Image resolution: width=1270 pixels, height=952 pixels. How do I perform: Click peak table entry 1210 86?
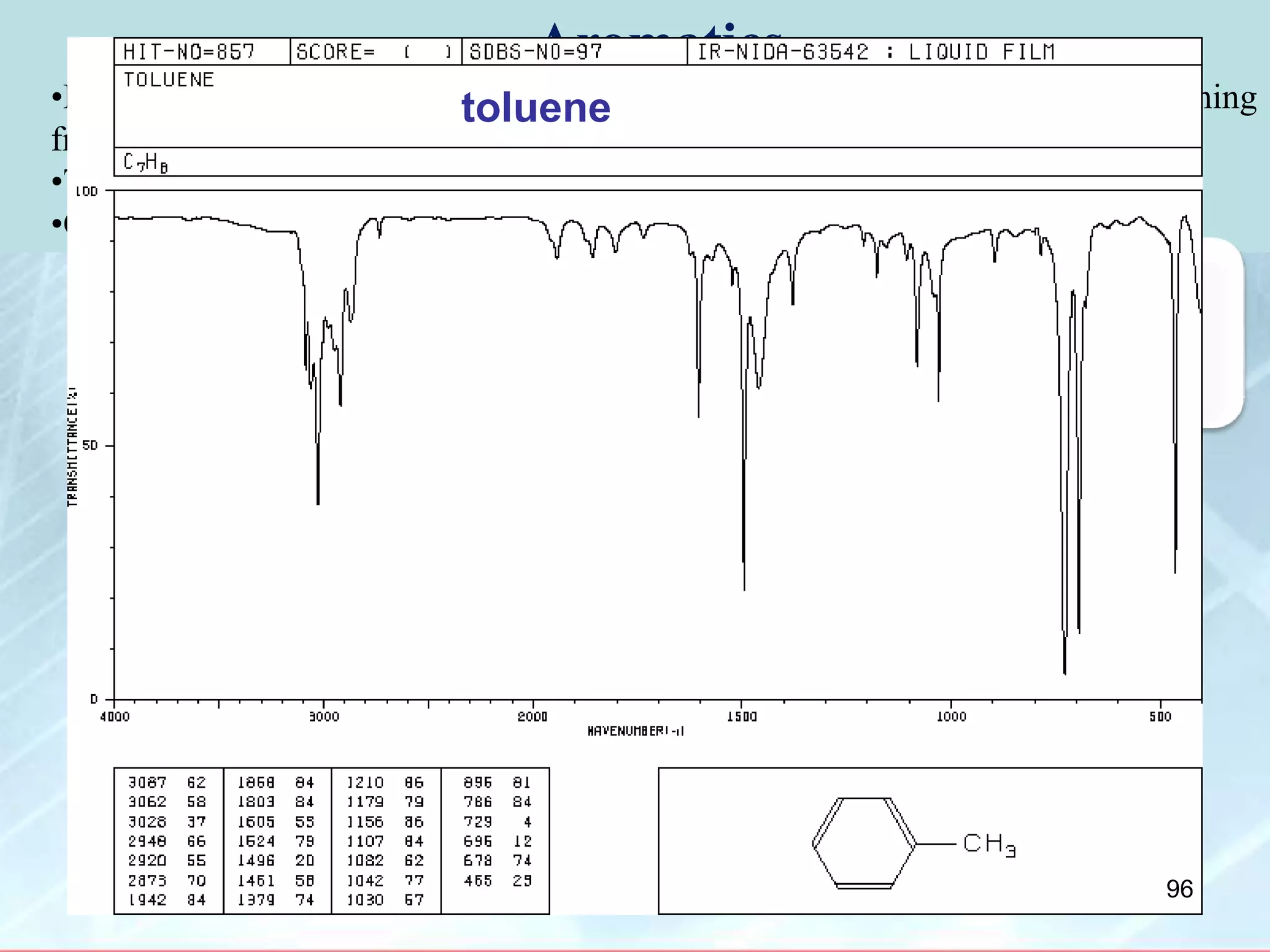(385, 782)
